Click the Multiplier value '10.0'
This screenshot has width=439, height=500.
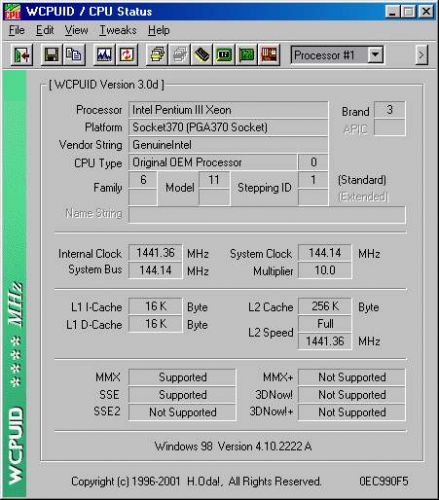(325, 270)
